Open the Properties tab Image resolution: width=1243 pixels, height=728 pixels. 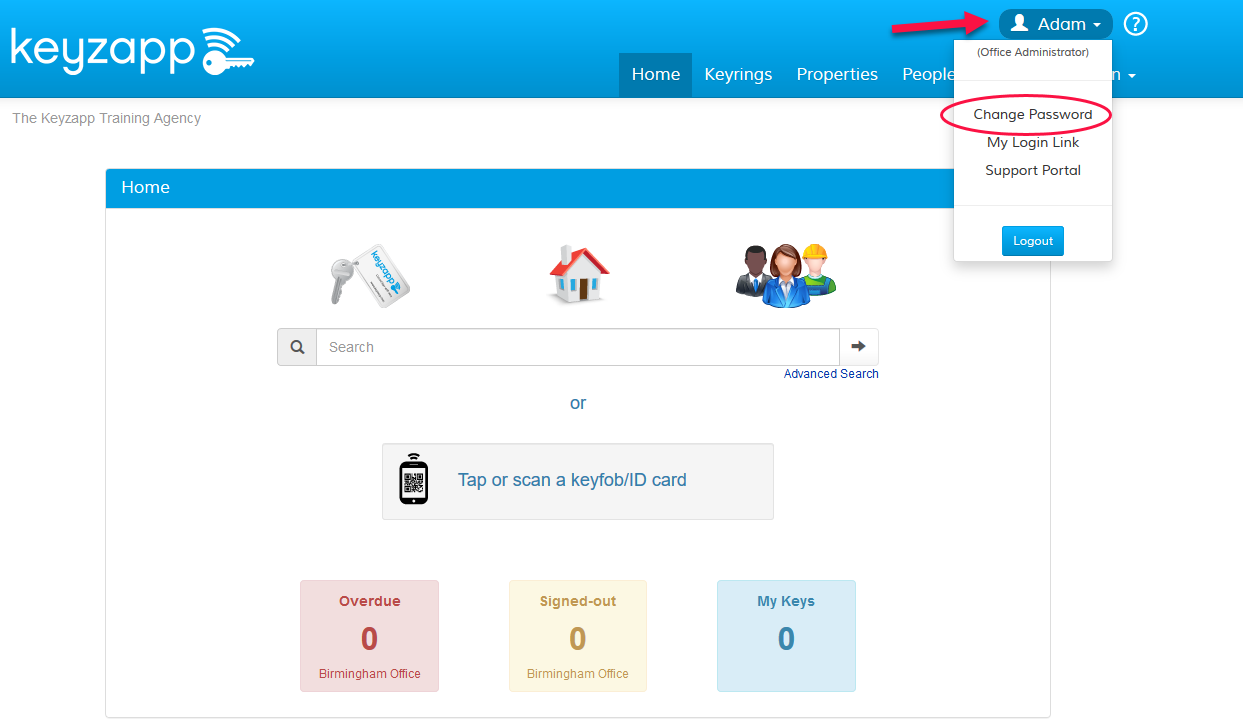(x=837, y=74)
